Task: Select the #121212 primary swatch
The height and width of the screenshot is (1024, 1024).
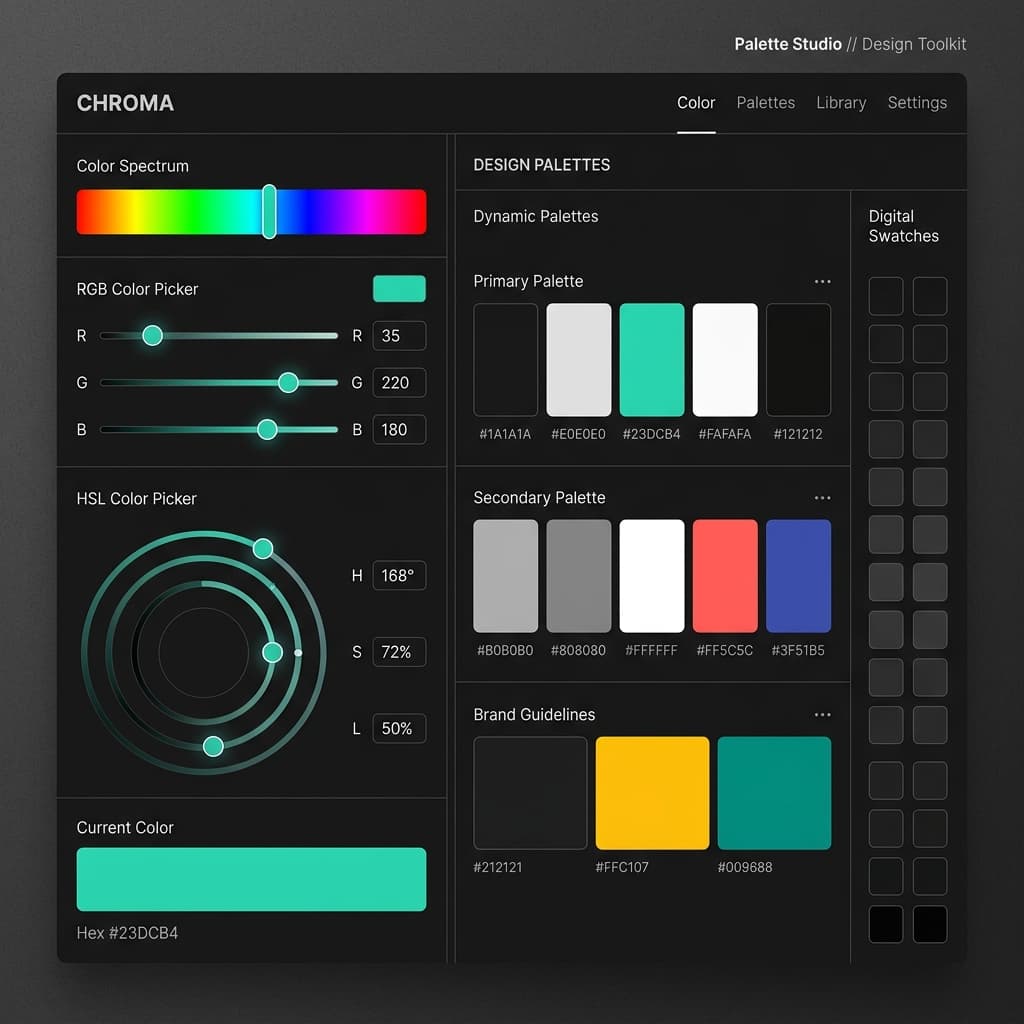Action: (x=798, y=360)
